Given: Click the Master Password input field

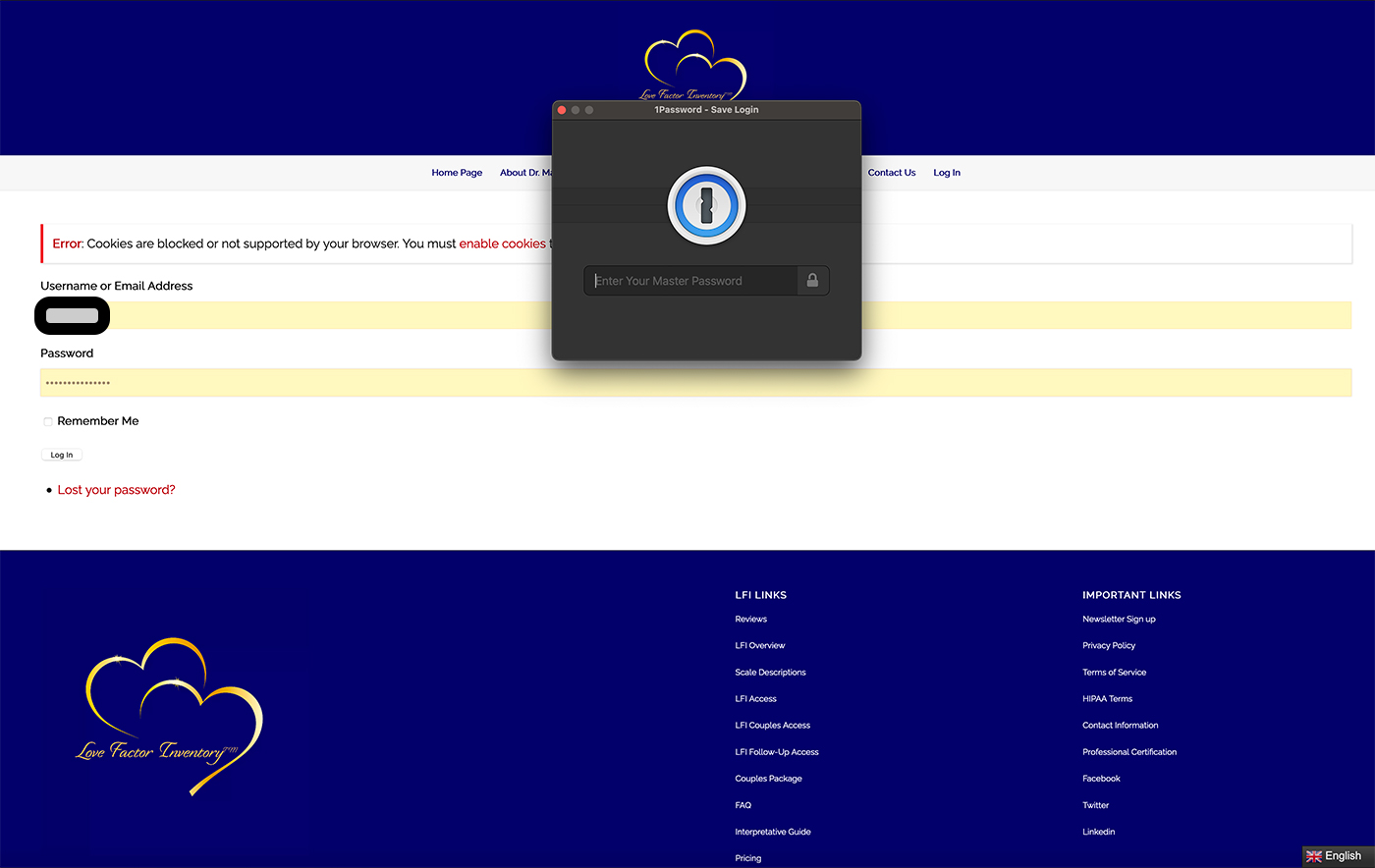Looking at the screenshot, I should [x=690, y=281].
